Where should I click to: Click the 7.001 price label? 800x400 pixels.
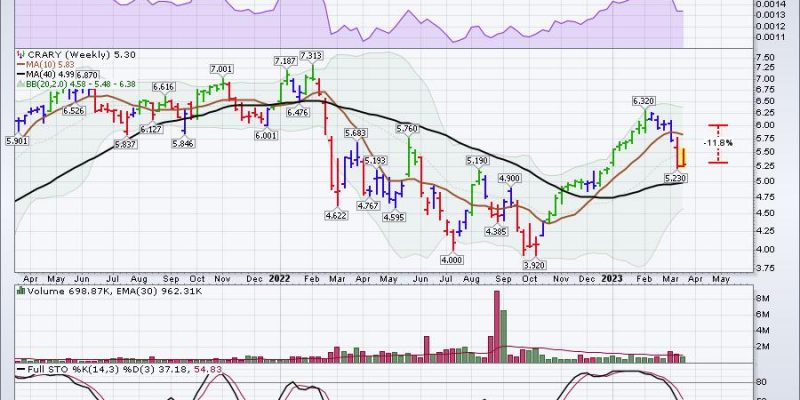pyautogui.click(x=221, y=69)
